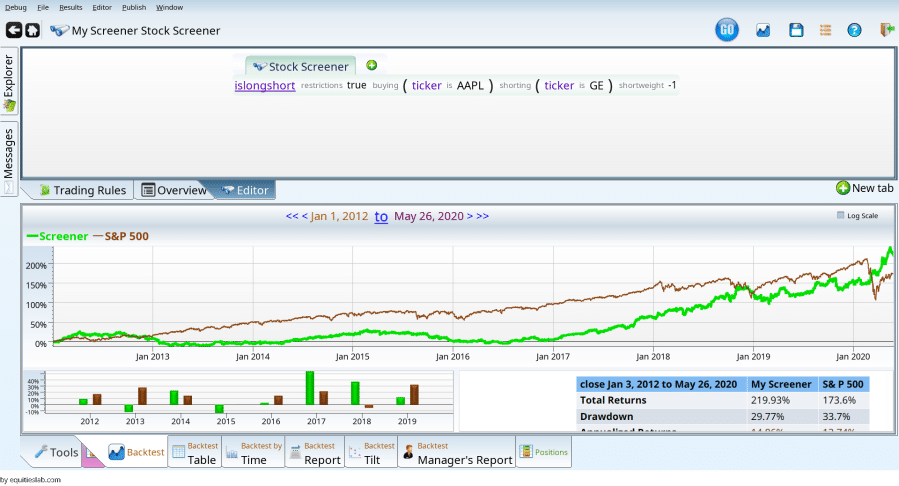Click the back arrow icon
Viewport: 899px width, 486px height.
click(14, 30)
